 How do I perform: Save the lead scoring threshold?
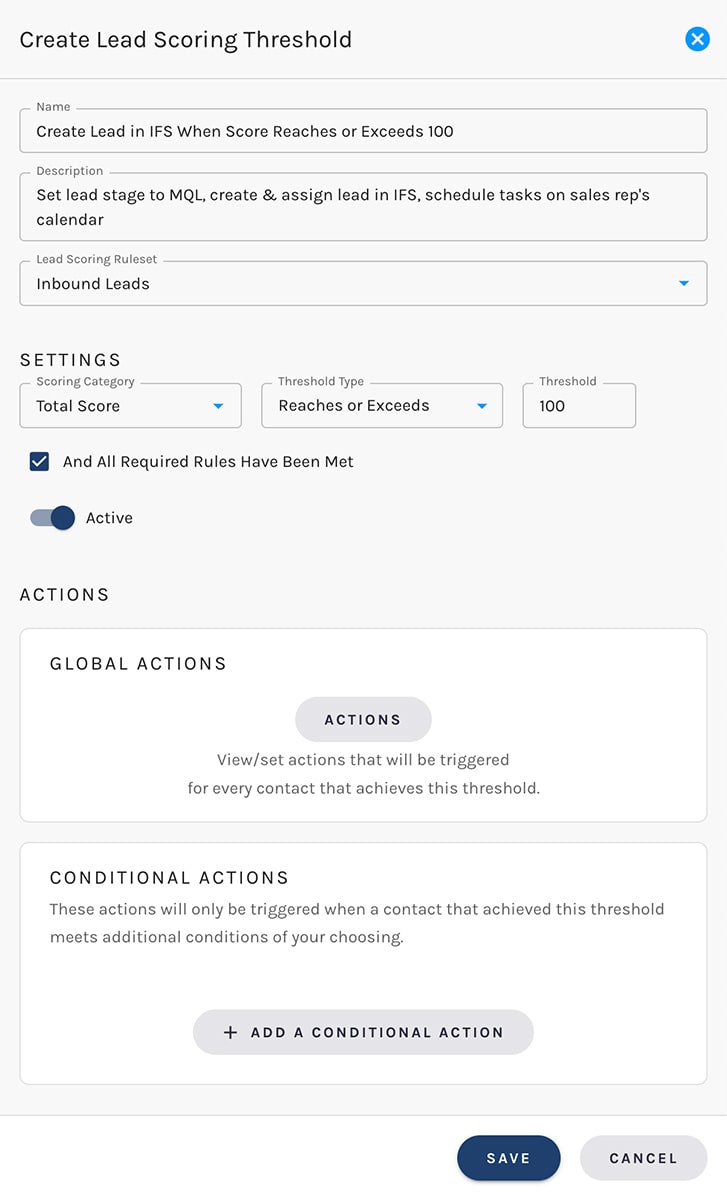click(509, 1157)
